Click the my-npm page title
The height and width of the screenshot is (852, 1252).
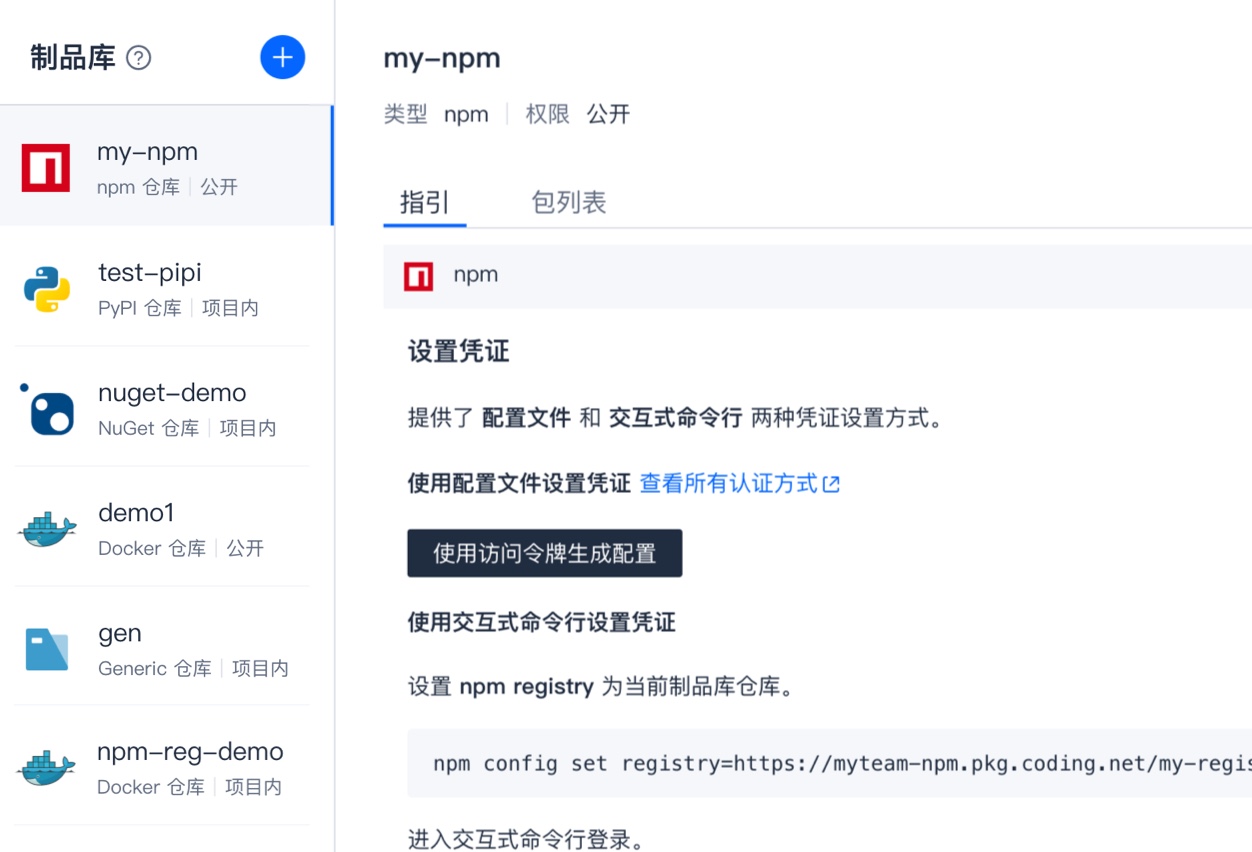coord(442,58)
